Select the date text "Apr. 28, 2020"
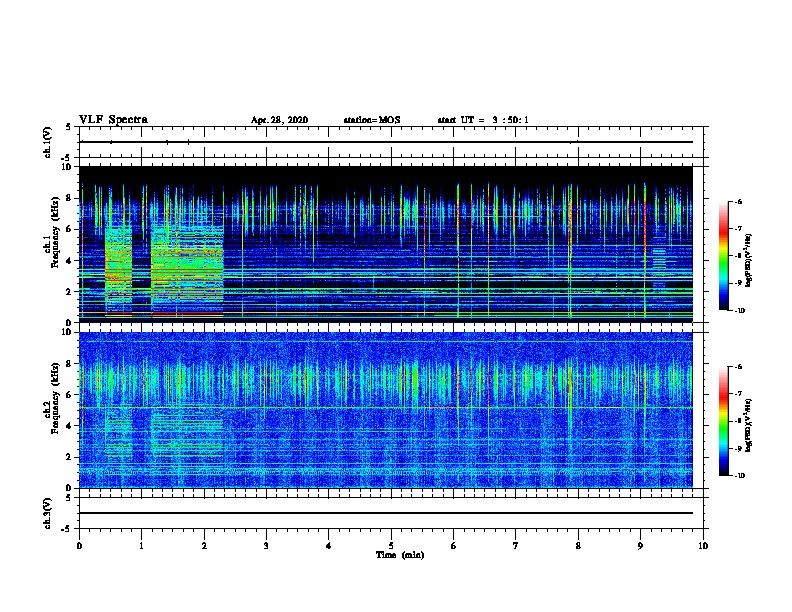 [x=279, y=120]
